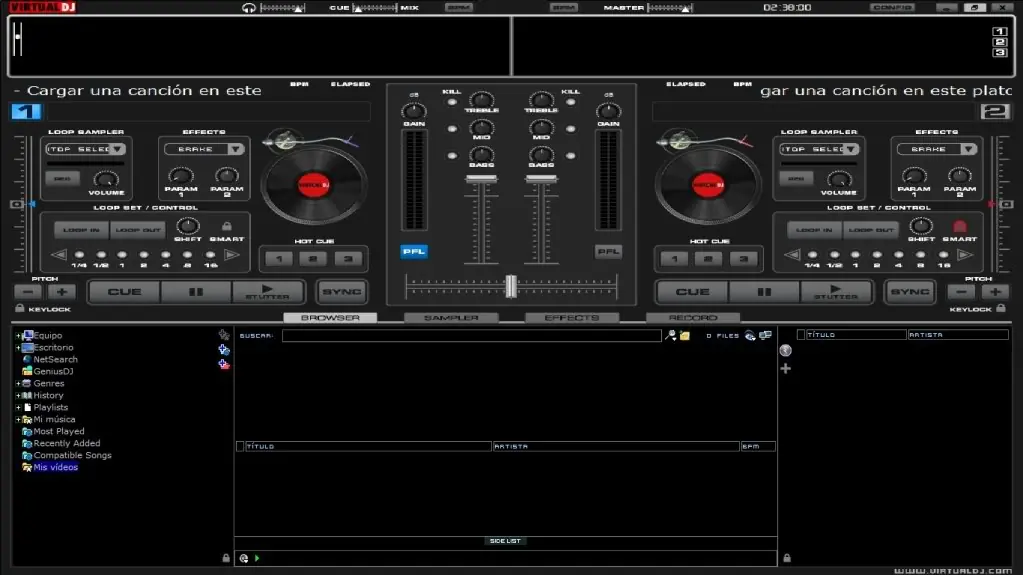Click deck 1 Loop In button
Screen dimensions: 1023x575
82,230
